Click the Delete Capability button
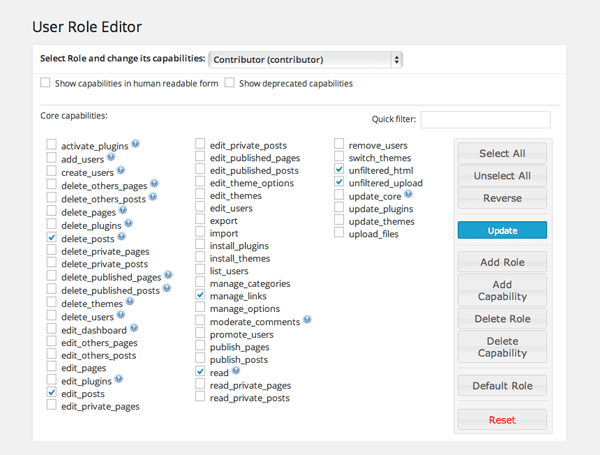 coord(502,347)
